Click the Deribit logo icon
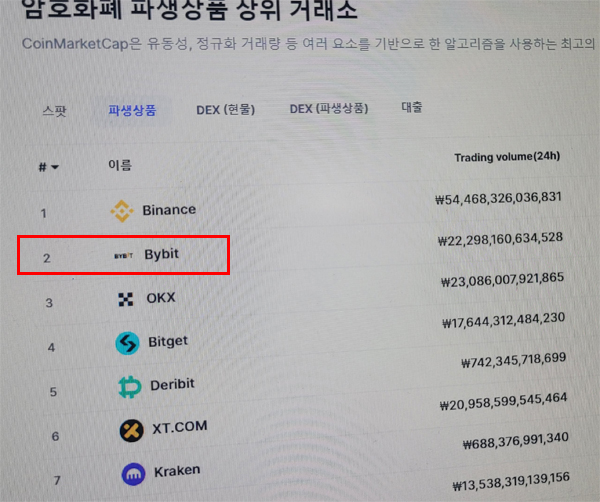The height and width of the screenshot is (502, 600). point(130,387)
